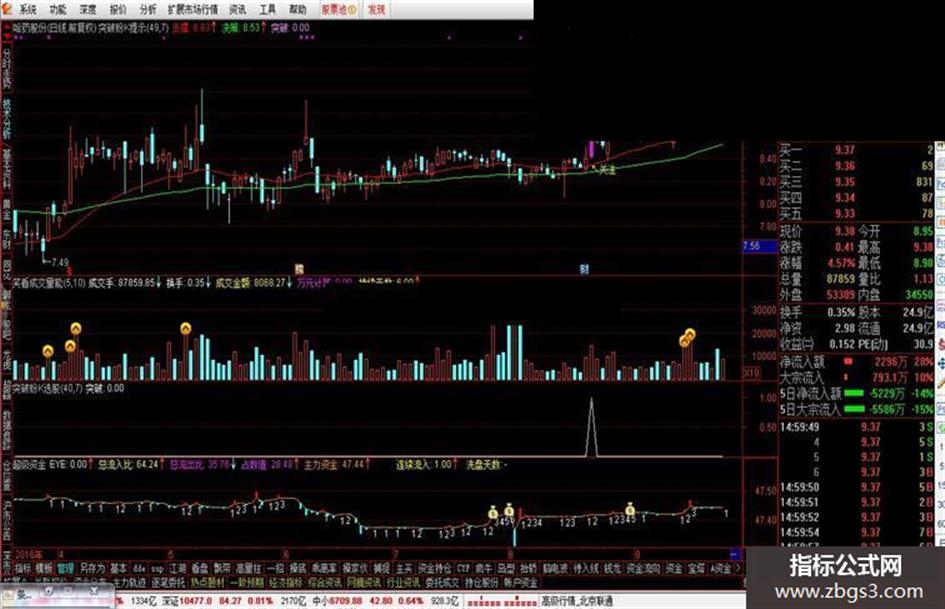
Task: Click the 深证 10477.0 index in the status bar
Action: tap(187, 601)
